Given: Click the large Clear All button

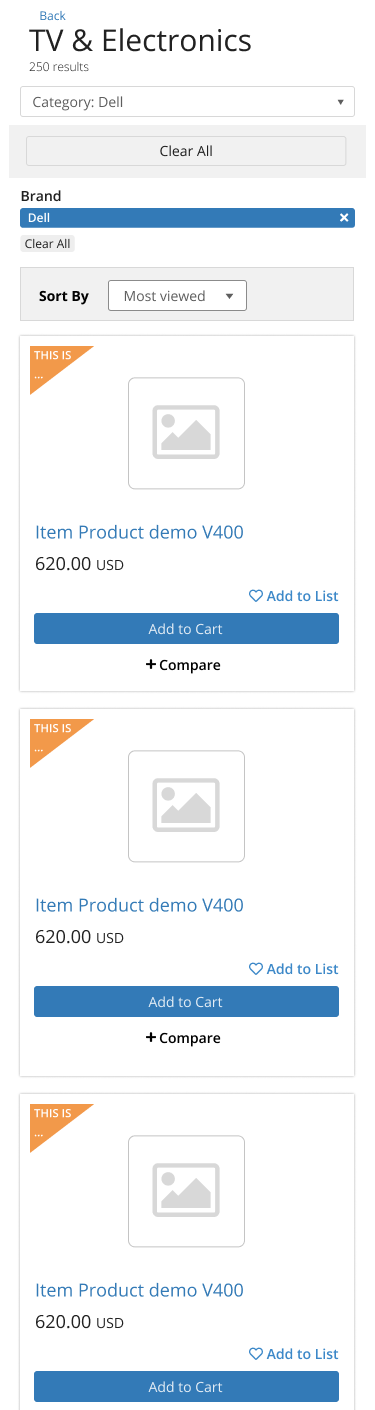Looking at the screenshot, I should (x=186, y=151).
